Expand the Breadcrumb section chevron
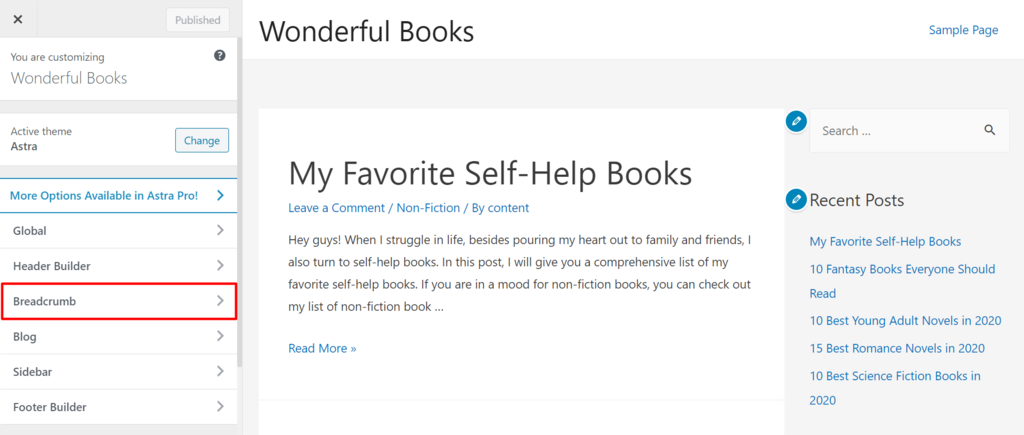Viewport: 1024px width, 435px height. click(220, 301)
